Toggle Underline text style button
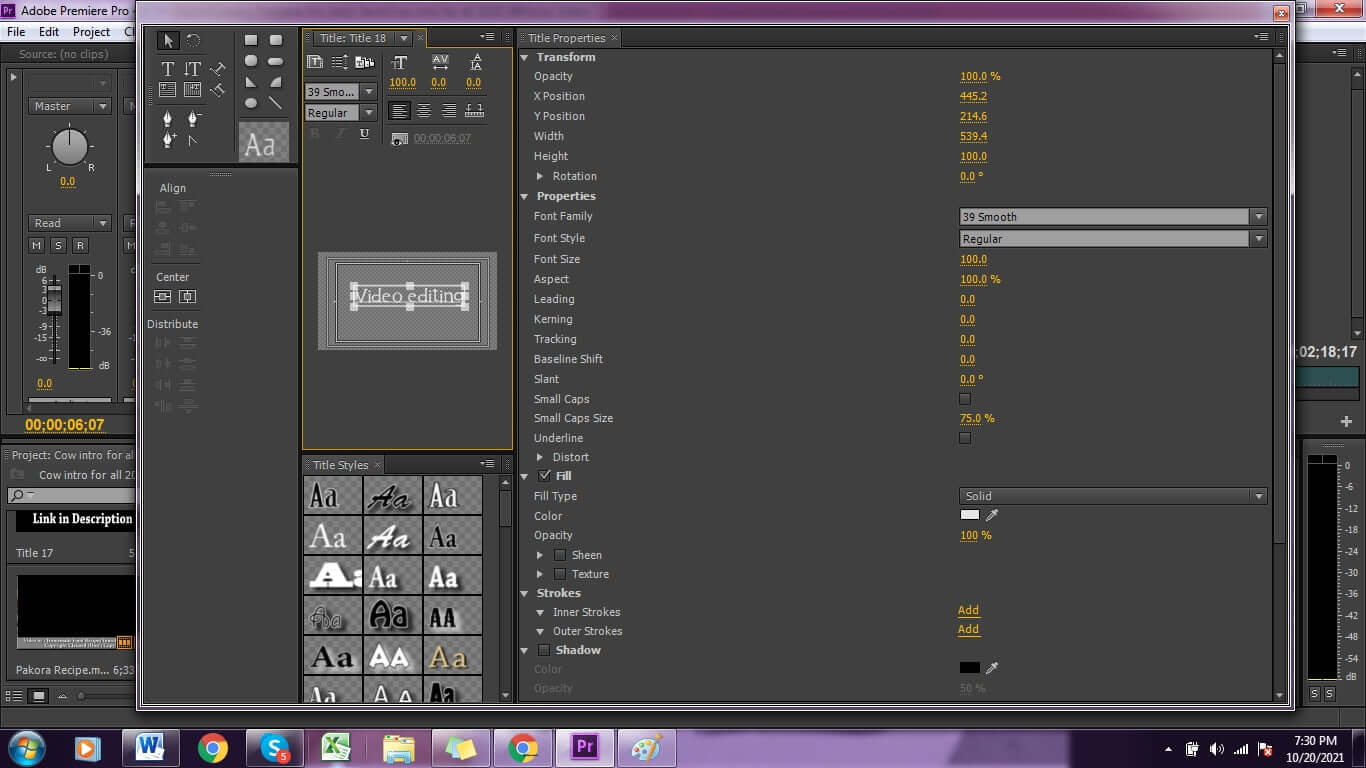The width and height of the screenshot is (1366, 768). (x=364, y=134)
